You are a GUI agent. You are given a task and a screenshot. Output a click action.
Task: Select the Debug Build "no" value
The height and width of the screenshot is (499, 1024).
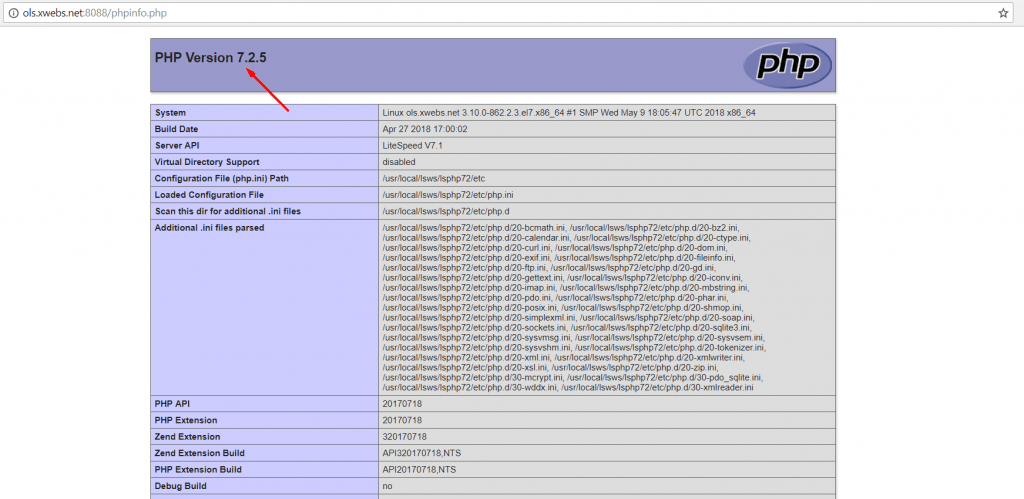pyautogui.click(x=387, y=486)
